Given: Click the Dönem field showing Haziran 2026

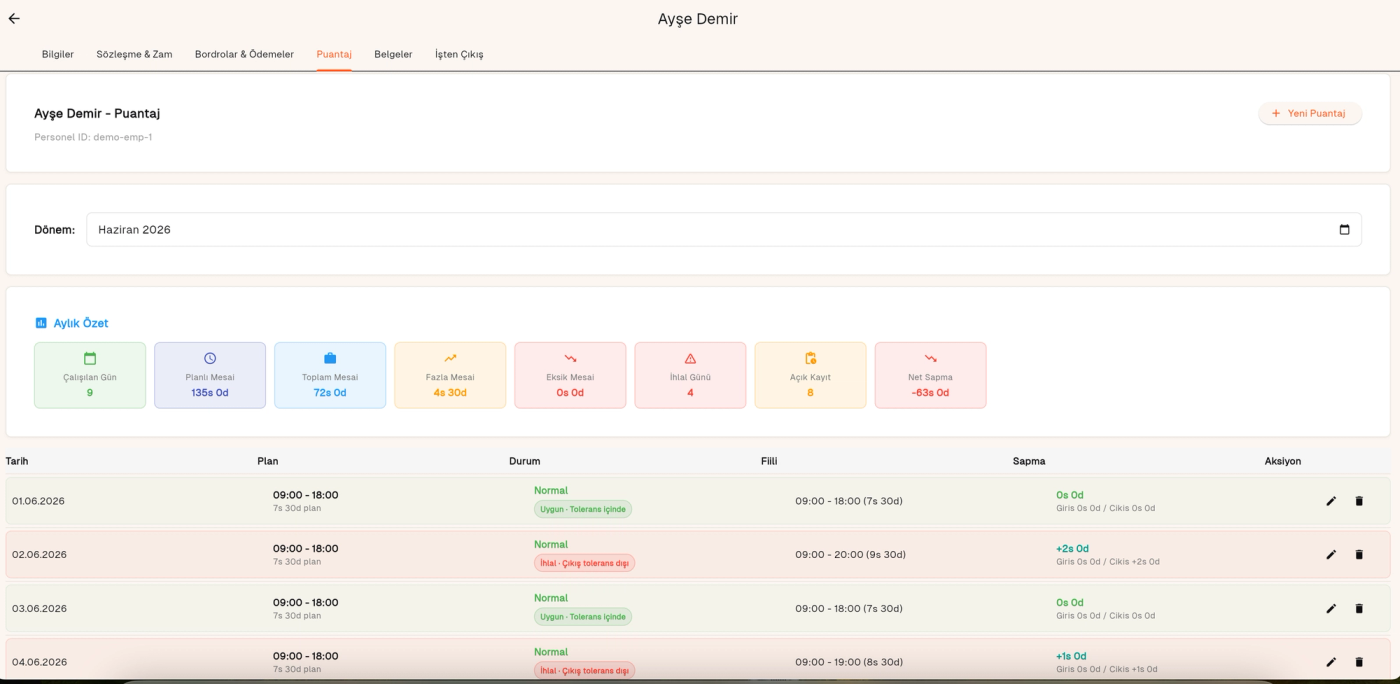Looking at the screenshot, I should click(x=724, y=230).
